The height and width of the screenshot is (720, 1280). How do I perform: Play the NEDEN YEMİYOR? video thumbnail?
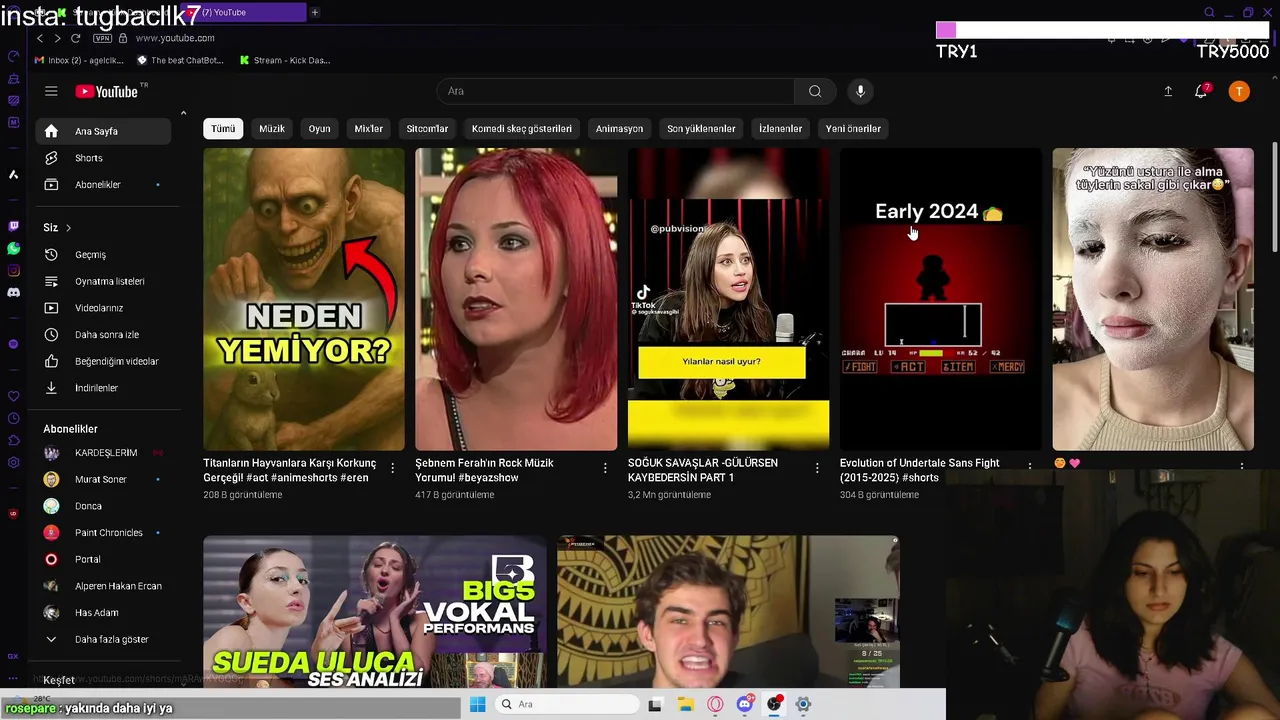click(304, 299)
